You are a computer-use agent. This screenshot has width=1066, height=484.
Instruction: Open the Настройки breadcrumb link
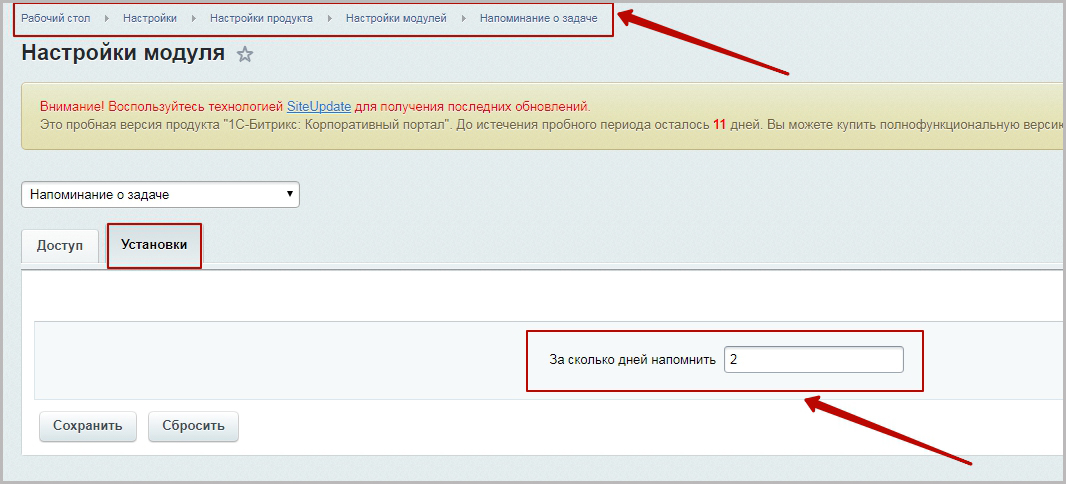(x=150, y=18)
